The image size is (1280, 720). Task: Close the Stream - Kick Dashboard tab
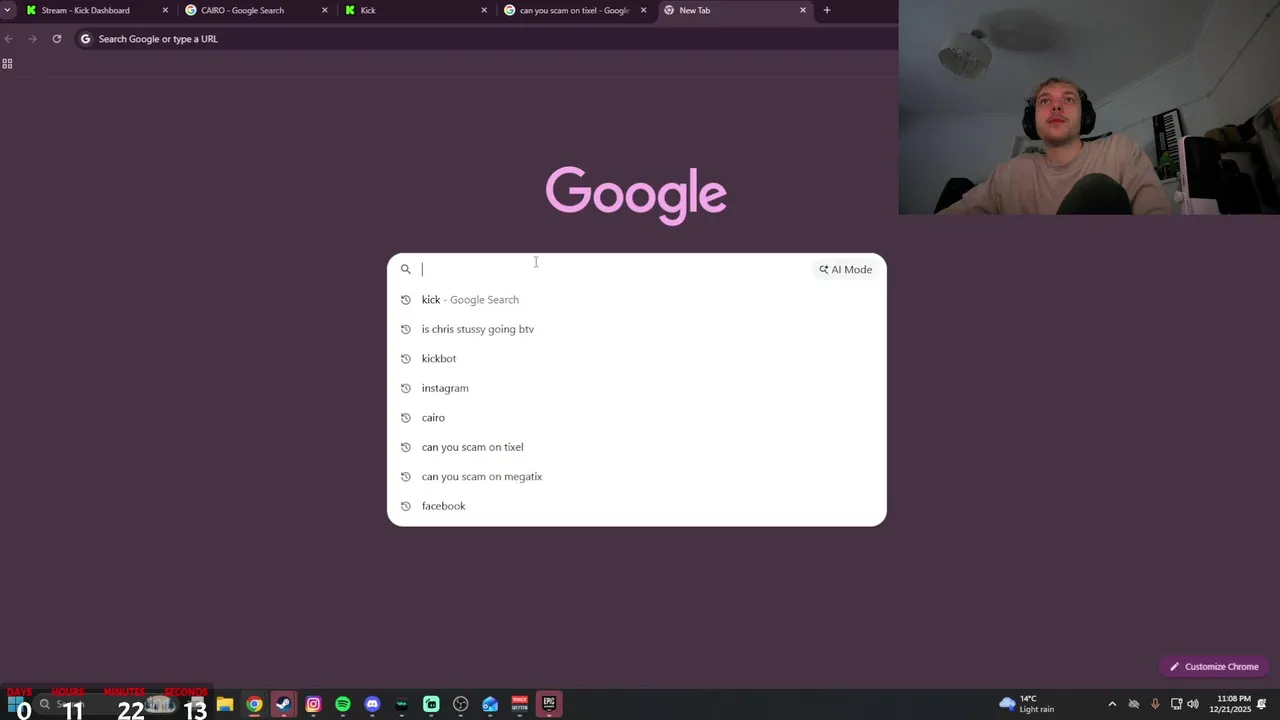pos(165,10)
